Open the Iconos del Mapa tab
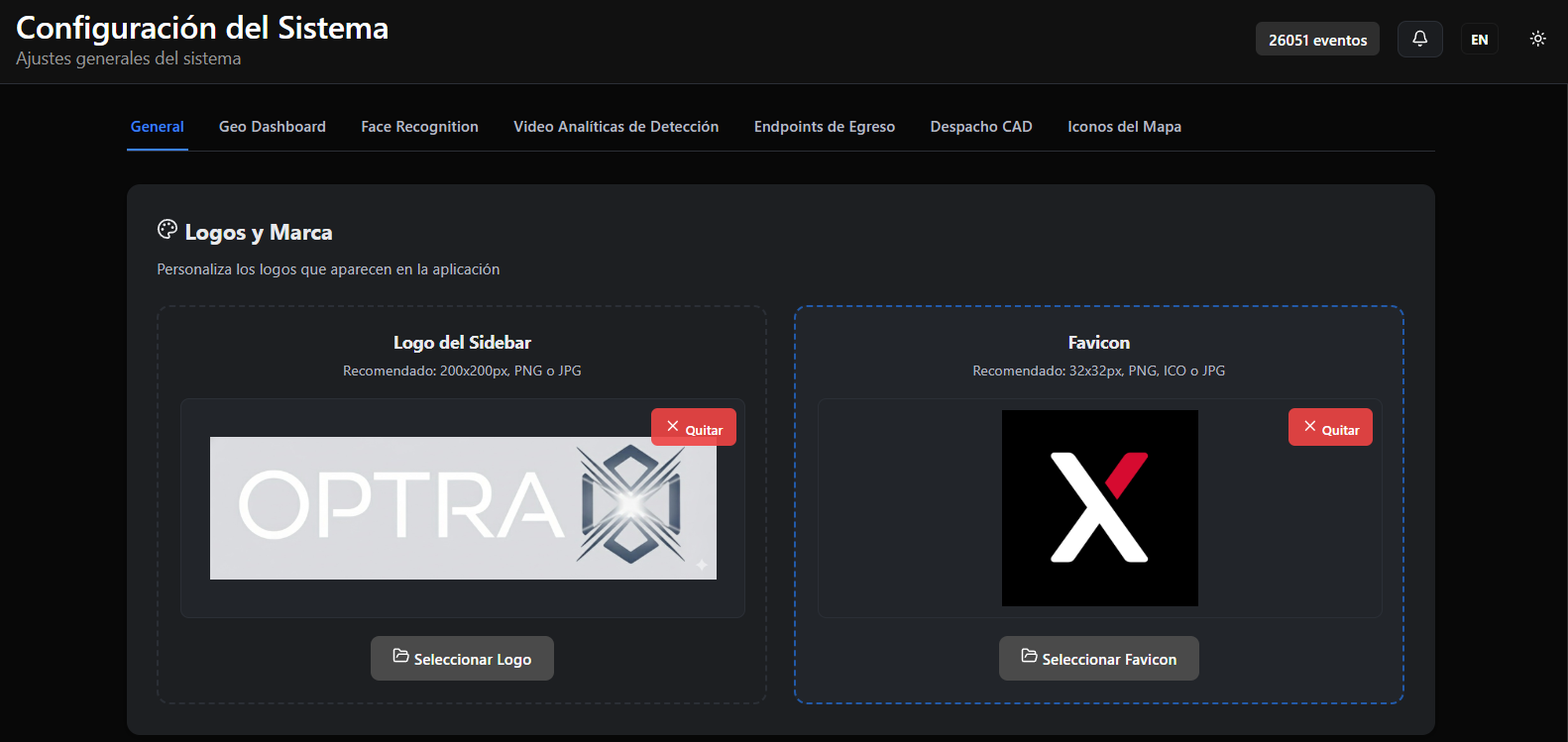1568x742 pixels. click(x=1124, y=127)
